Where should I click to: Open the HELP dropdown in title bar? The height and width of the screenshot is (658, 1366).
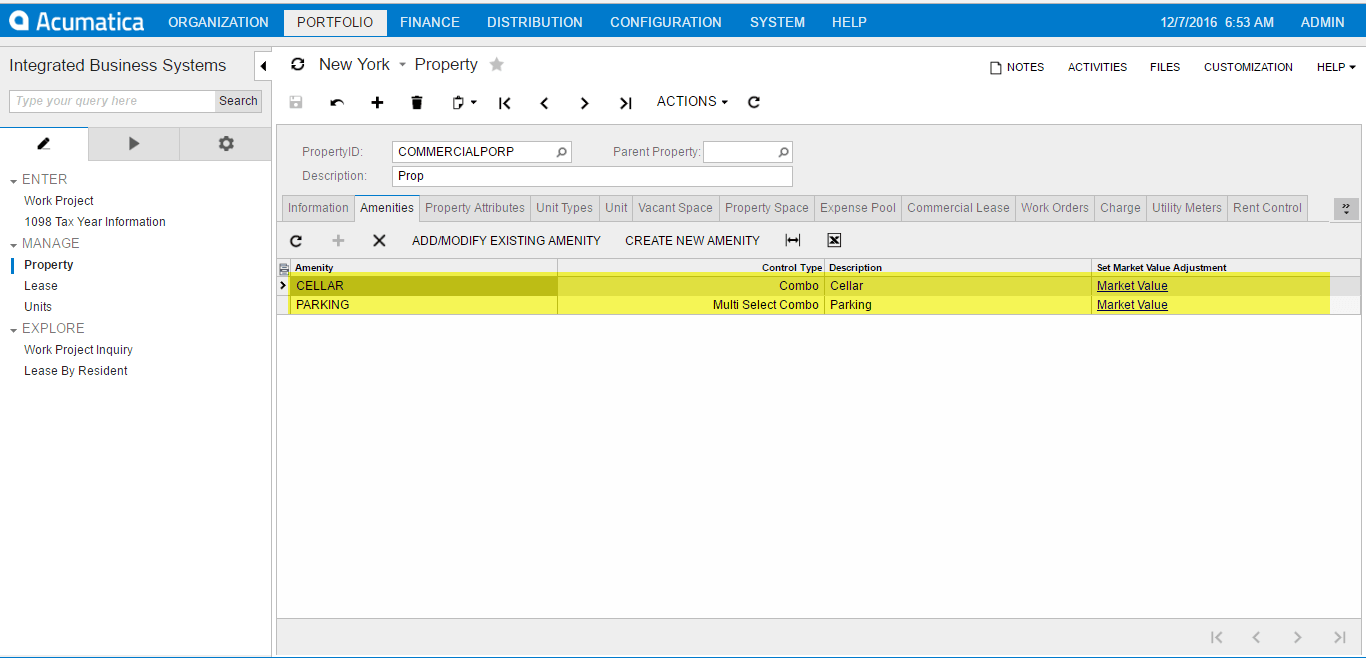click(1336, 67)
